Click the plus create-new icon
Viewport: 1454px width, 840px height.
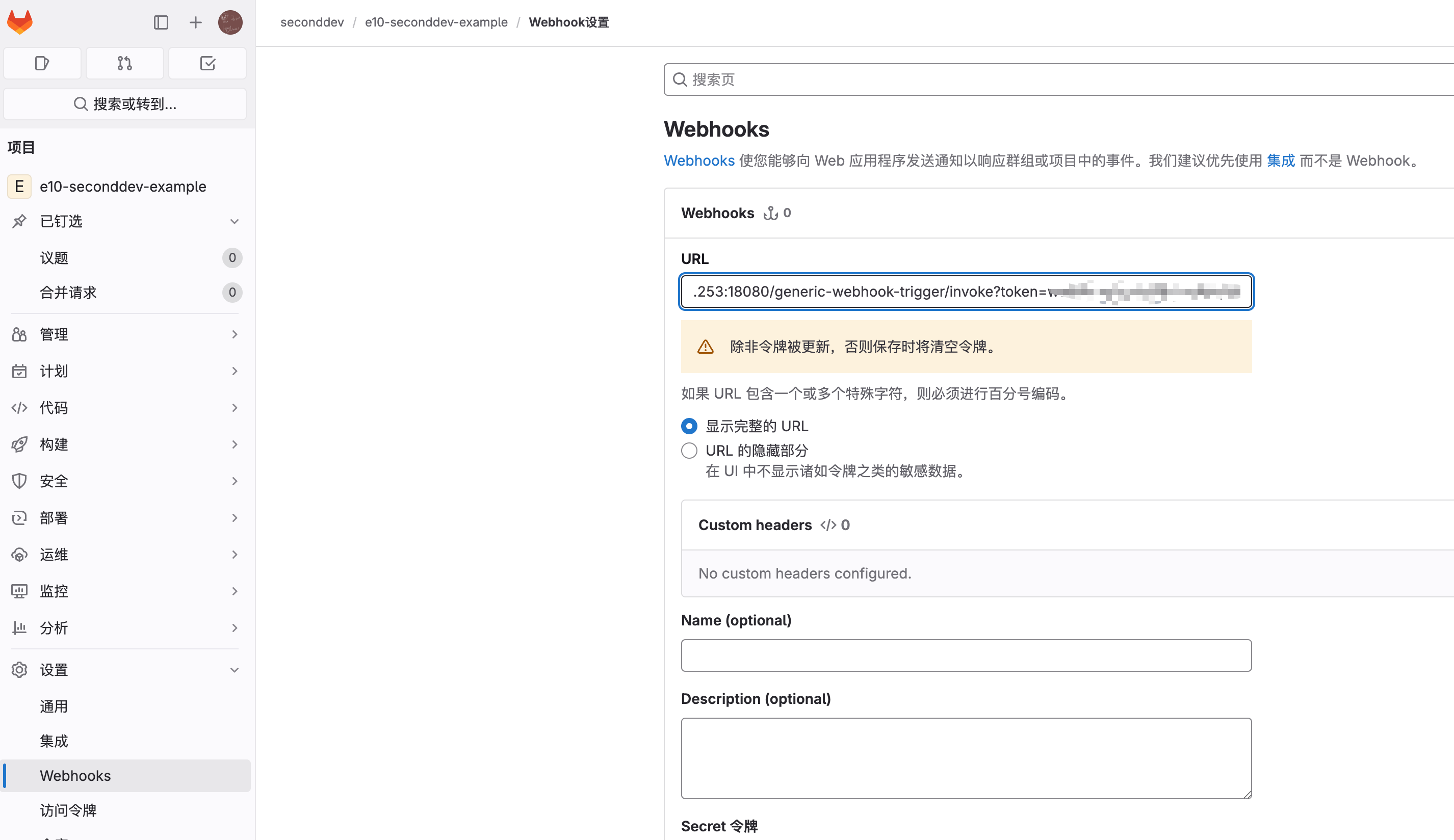click(x=196, y=22)
